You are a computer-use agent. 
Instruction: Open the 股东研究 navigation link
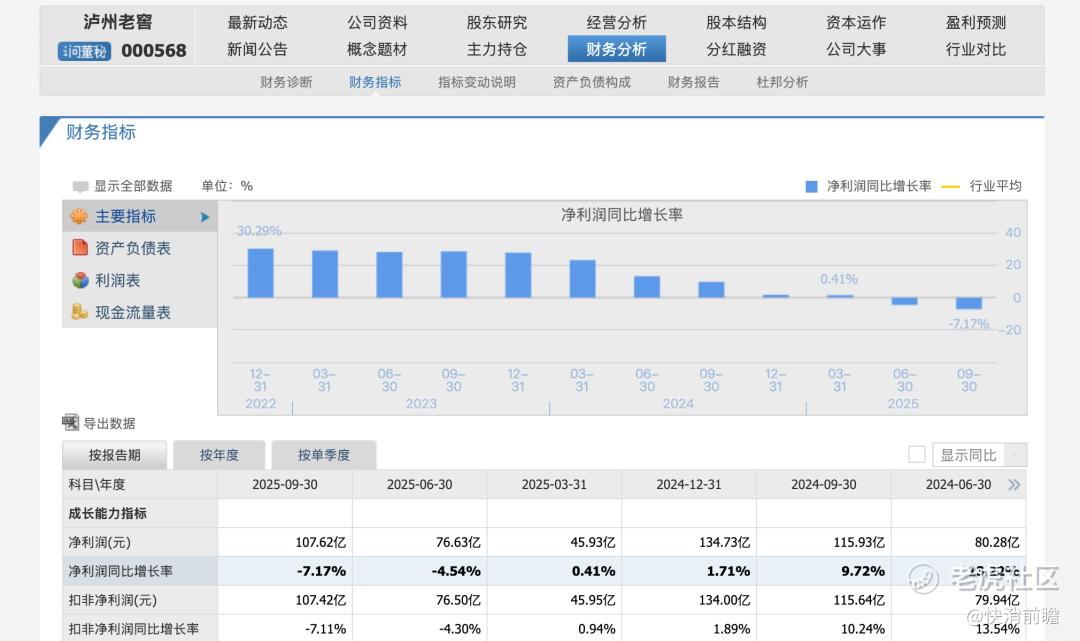pyautogui.click(x=496, y=22)
